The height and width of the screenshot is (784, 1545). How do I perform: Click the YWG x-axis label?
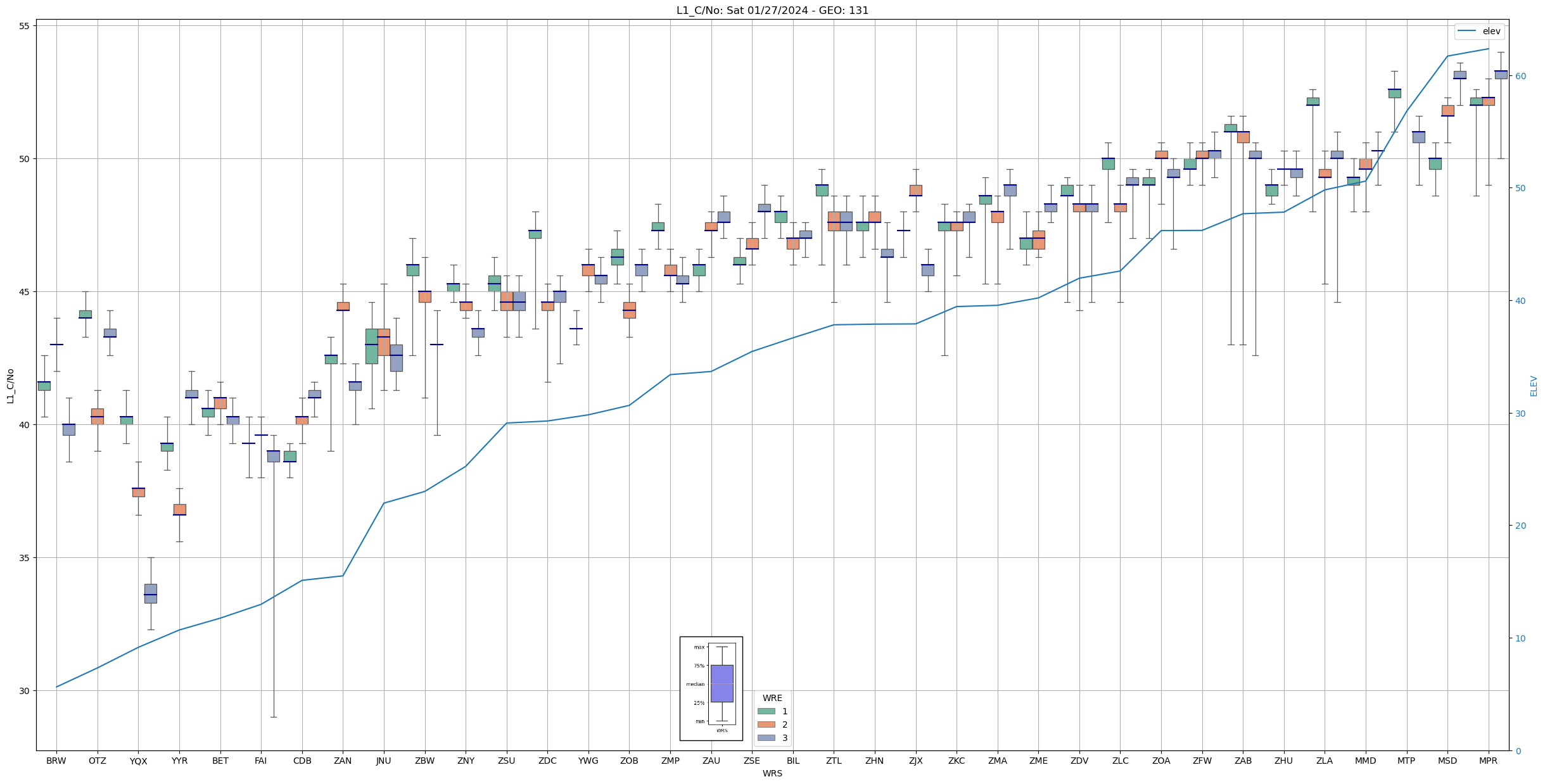pyautogui.click(x=588, y=761)
